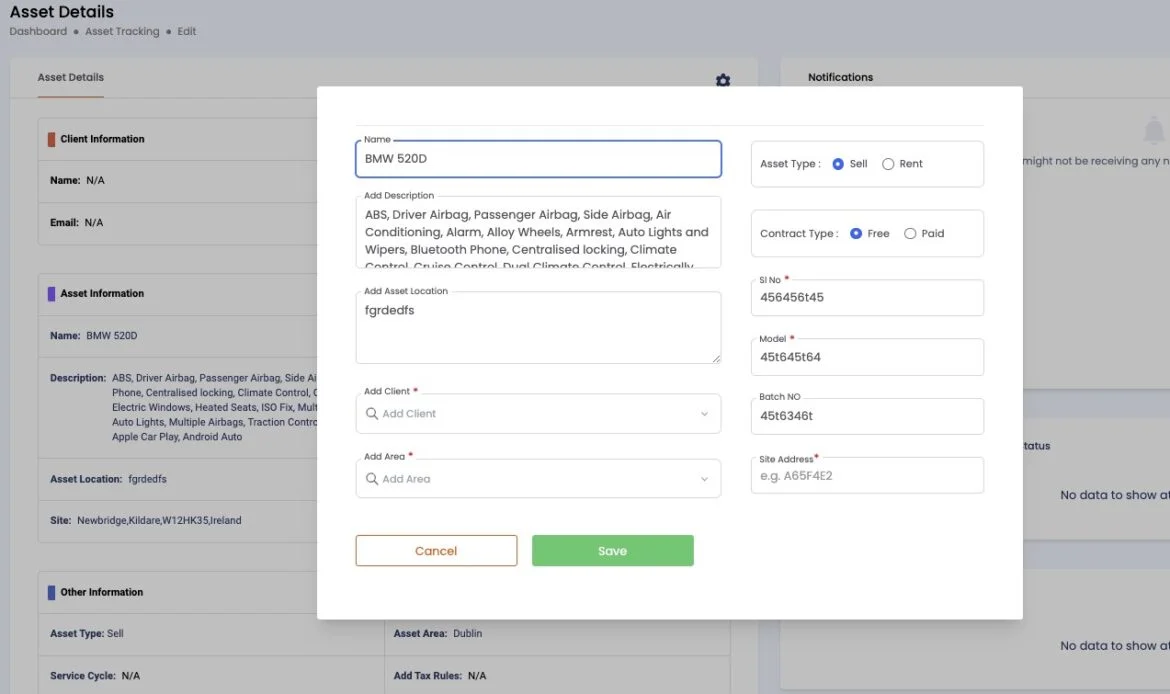Open Asset Tracking breadcrumb link

coord(122,32)
